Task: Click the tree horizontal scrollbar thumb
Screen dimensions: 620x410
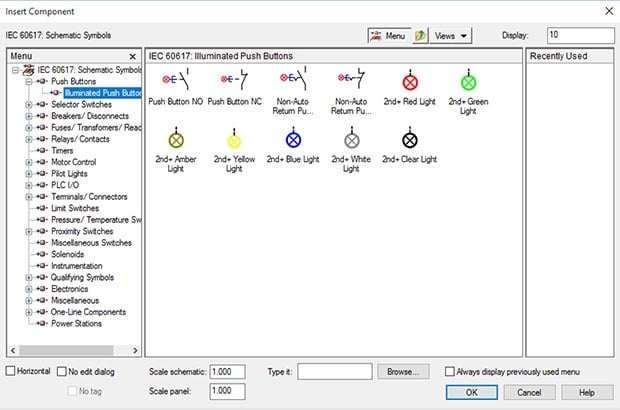Action: tap(66, 350)
